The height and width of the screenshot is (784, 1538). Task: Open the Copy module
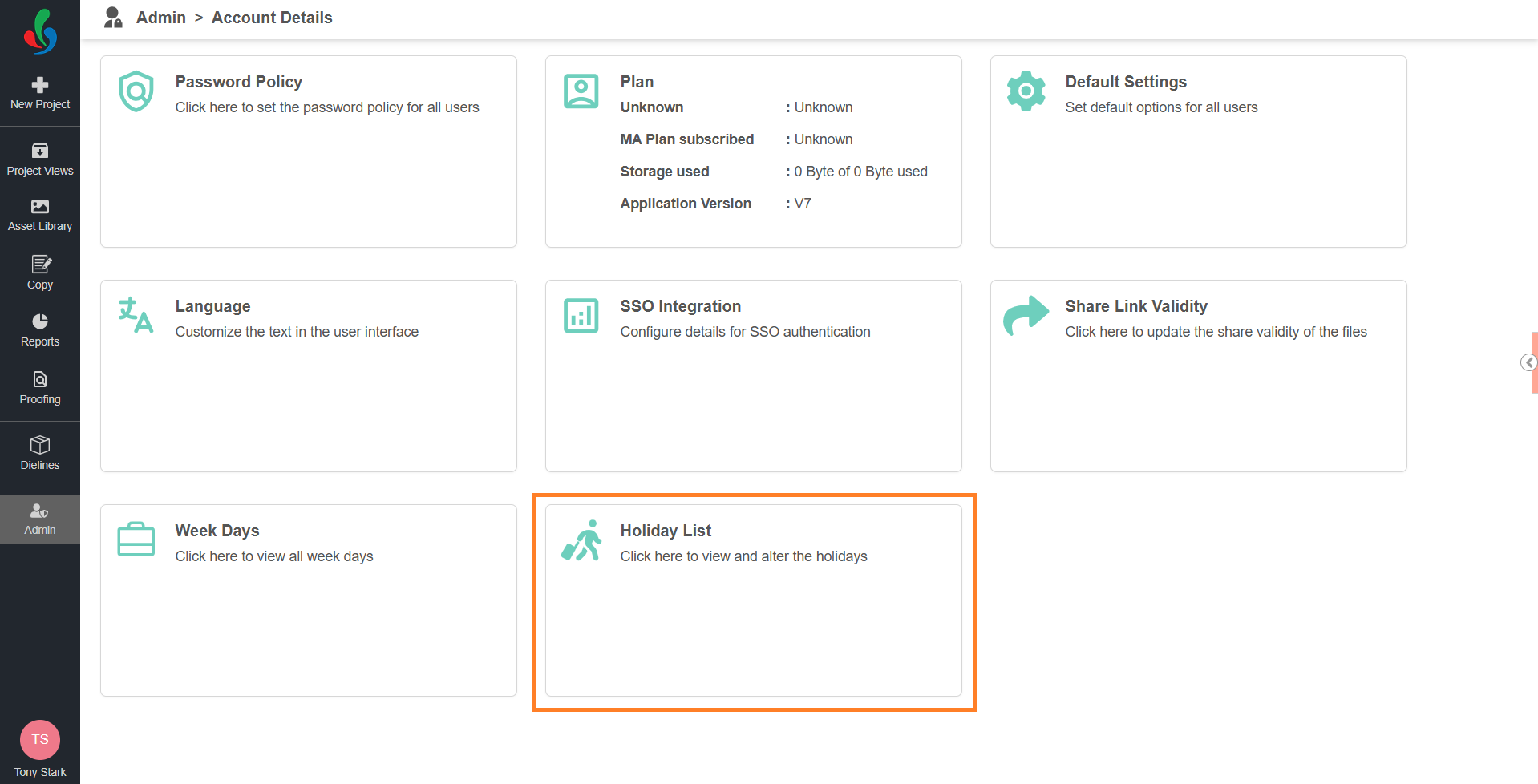(x=40, y=273)
